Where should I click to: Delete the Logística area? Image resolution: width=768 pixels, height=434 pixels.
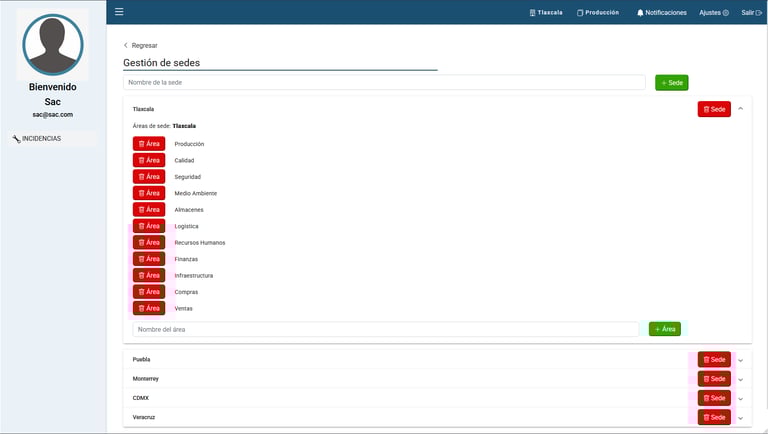(x=149, y=226)
